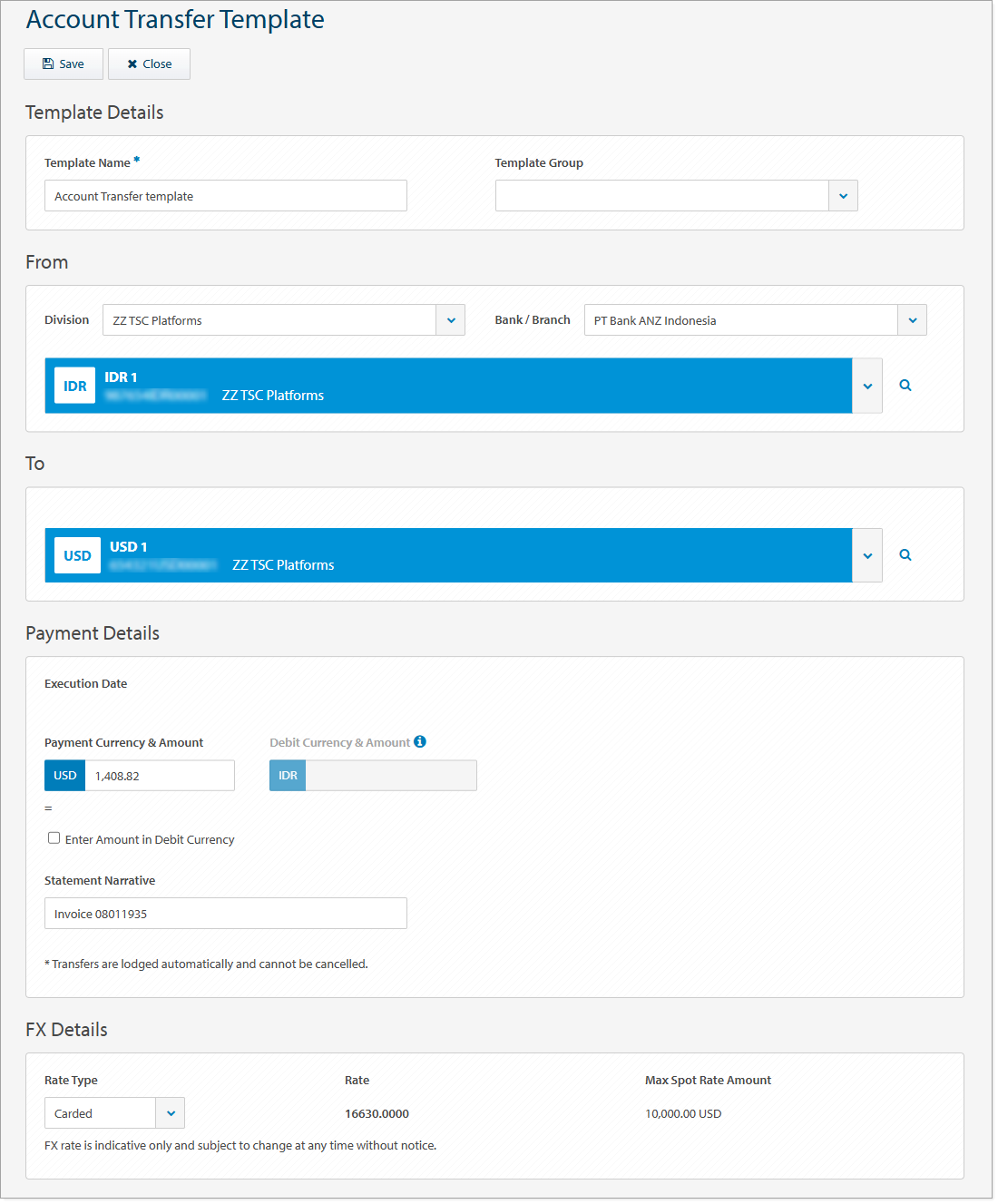Click the Template Name input field
The image size is (998, 1204).
point(225,195)
